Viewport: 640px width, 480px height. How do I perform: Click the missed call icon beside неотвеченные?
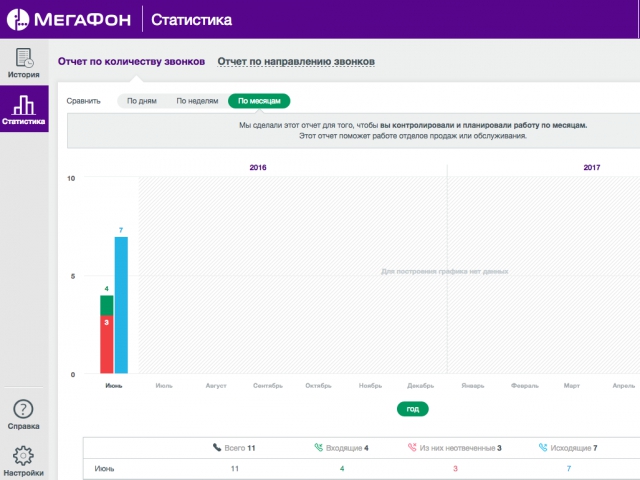coord(412,447)
